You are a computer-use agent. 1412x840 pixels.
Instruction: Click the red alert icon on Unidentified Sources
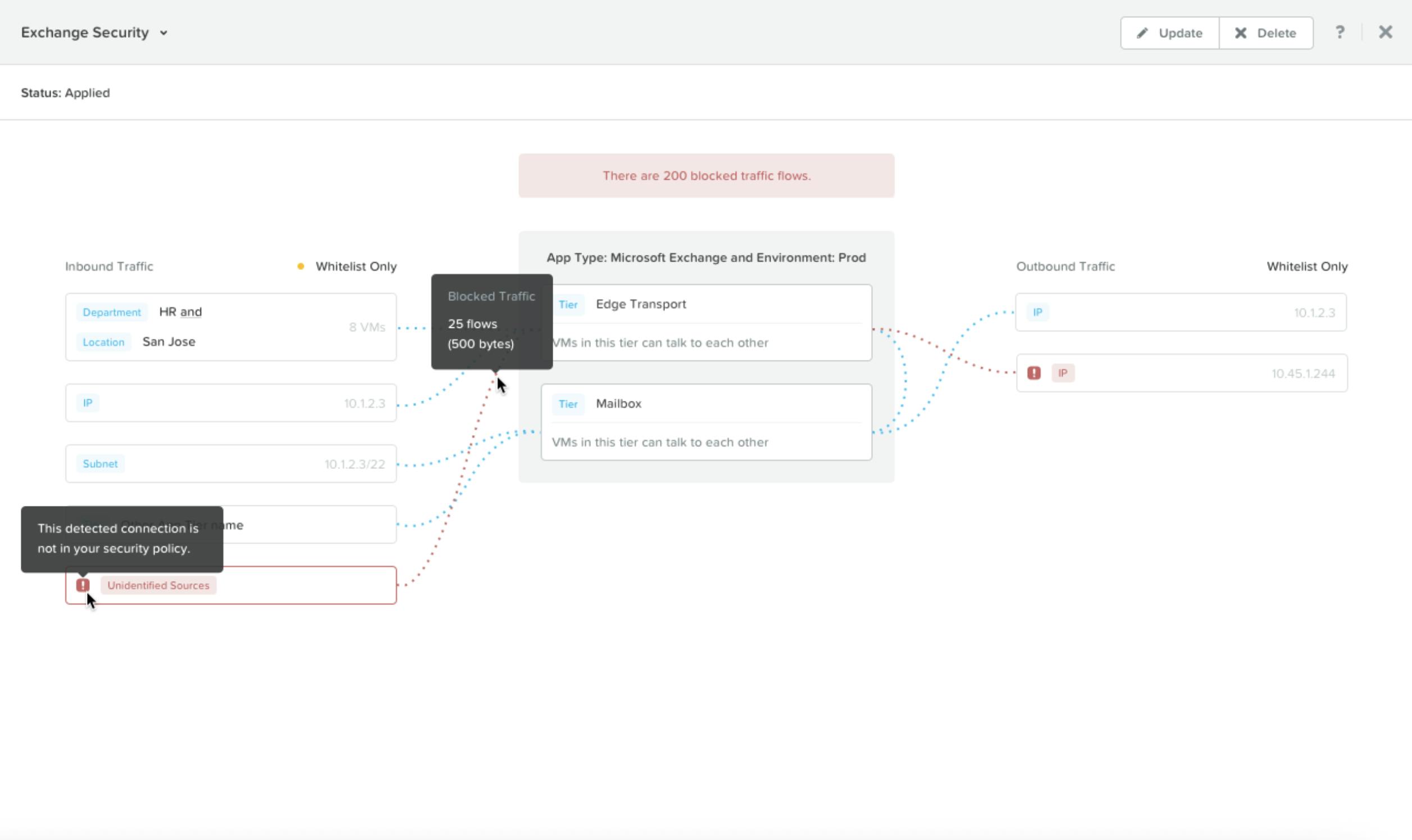click(83, 585)
